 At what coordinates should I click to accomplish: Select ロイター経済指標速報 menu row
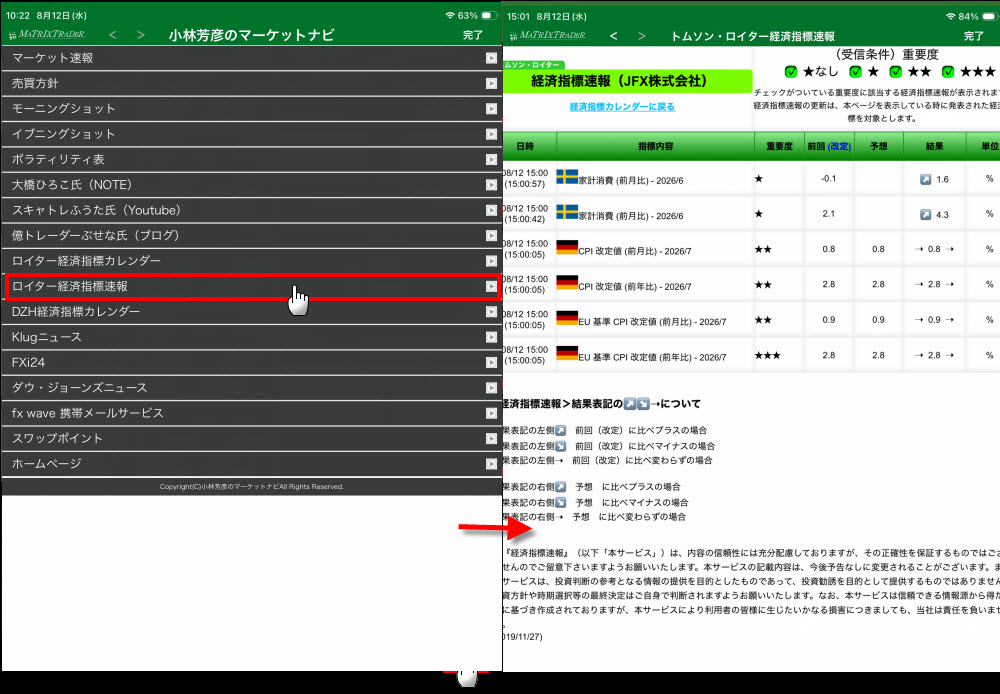[x=251, y=286]
